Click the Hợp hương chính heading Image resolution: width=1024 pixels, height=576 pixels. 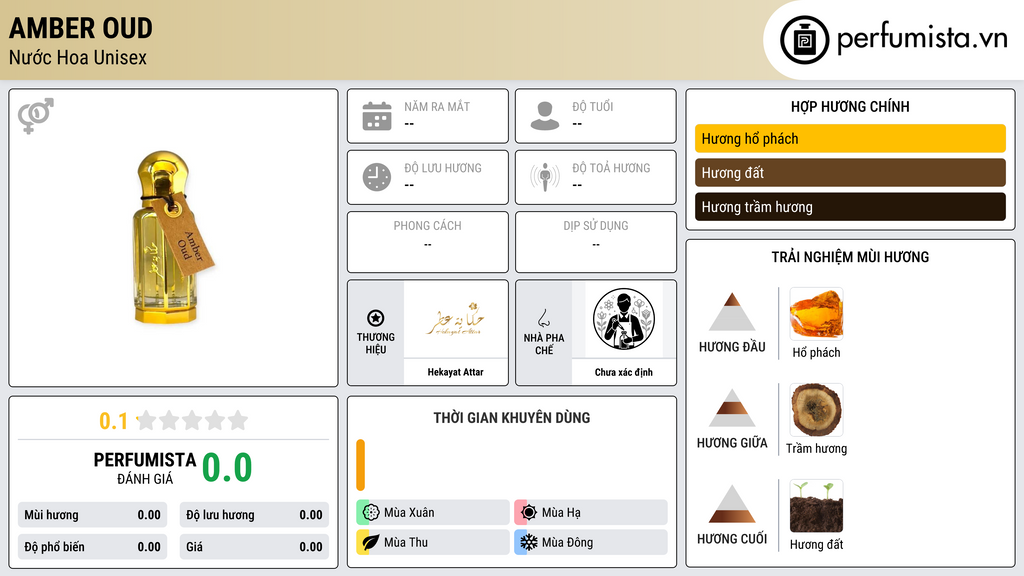850,106
